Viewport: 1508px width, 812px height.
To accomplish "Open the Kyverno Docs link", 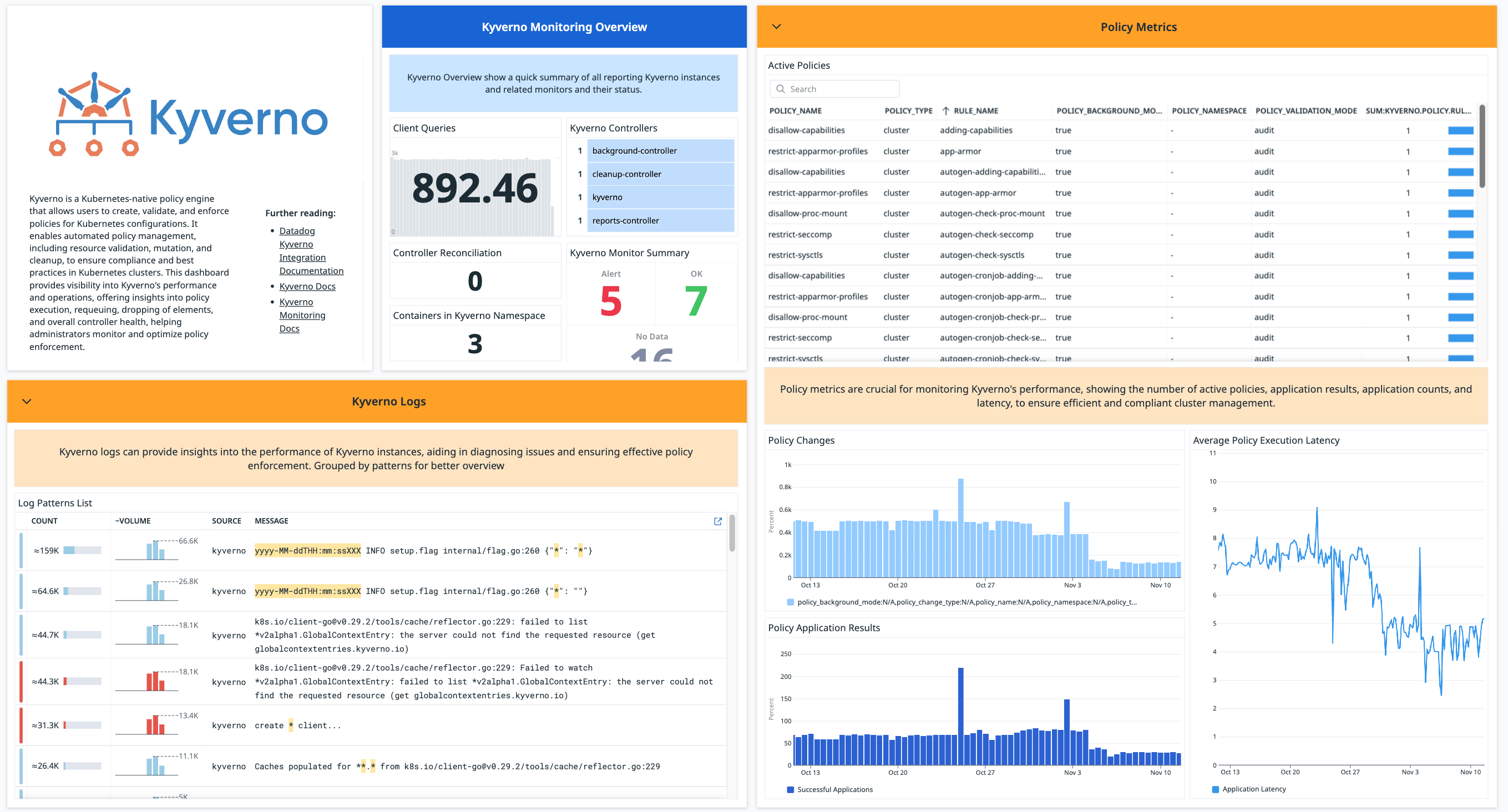I will (307, 286).
